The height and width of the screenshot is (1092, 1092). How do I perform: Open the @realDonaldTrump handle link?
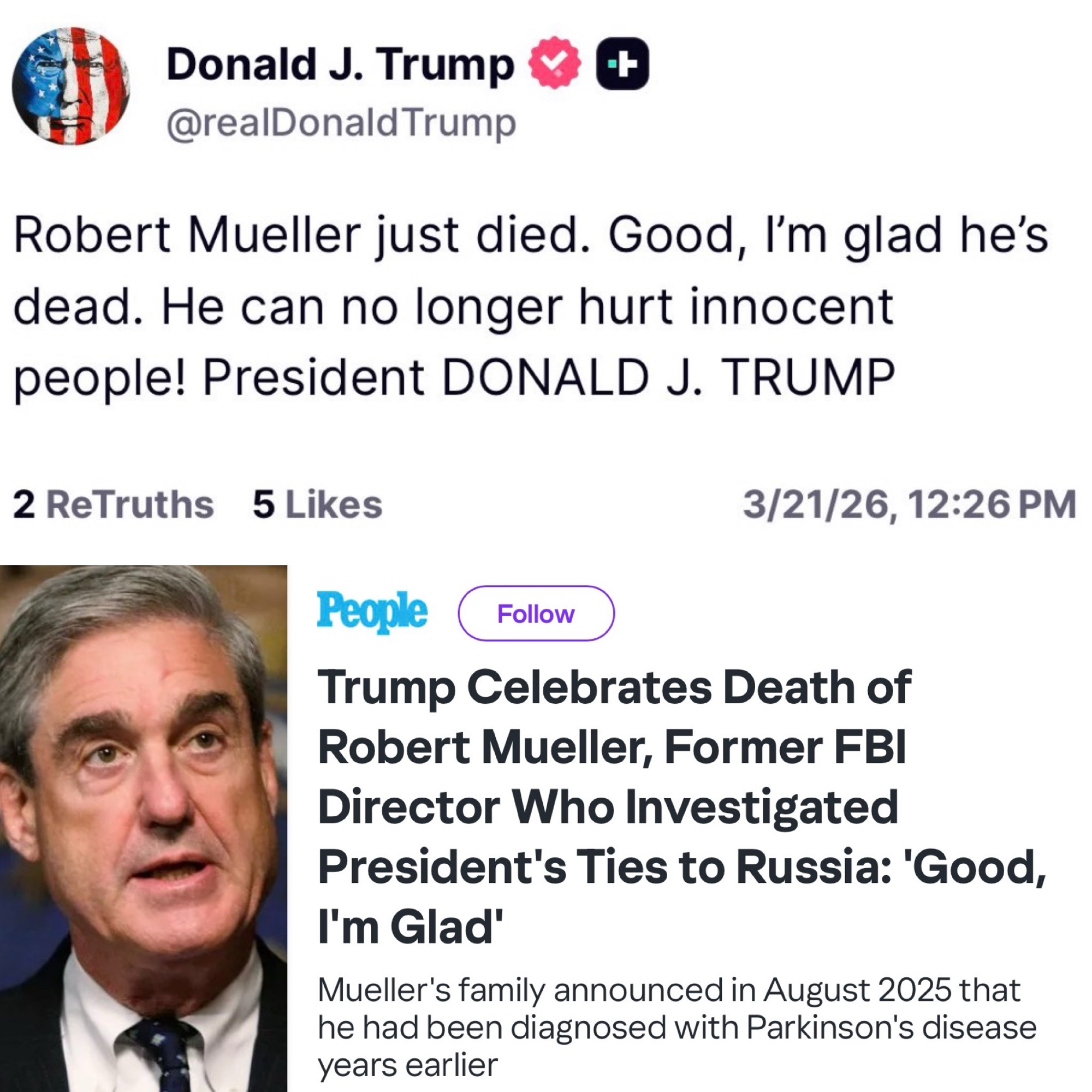click(341, 123)
